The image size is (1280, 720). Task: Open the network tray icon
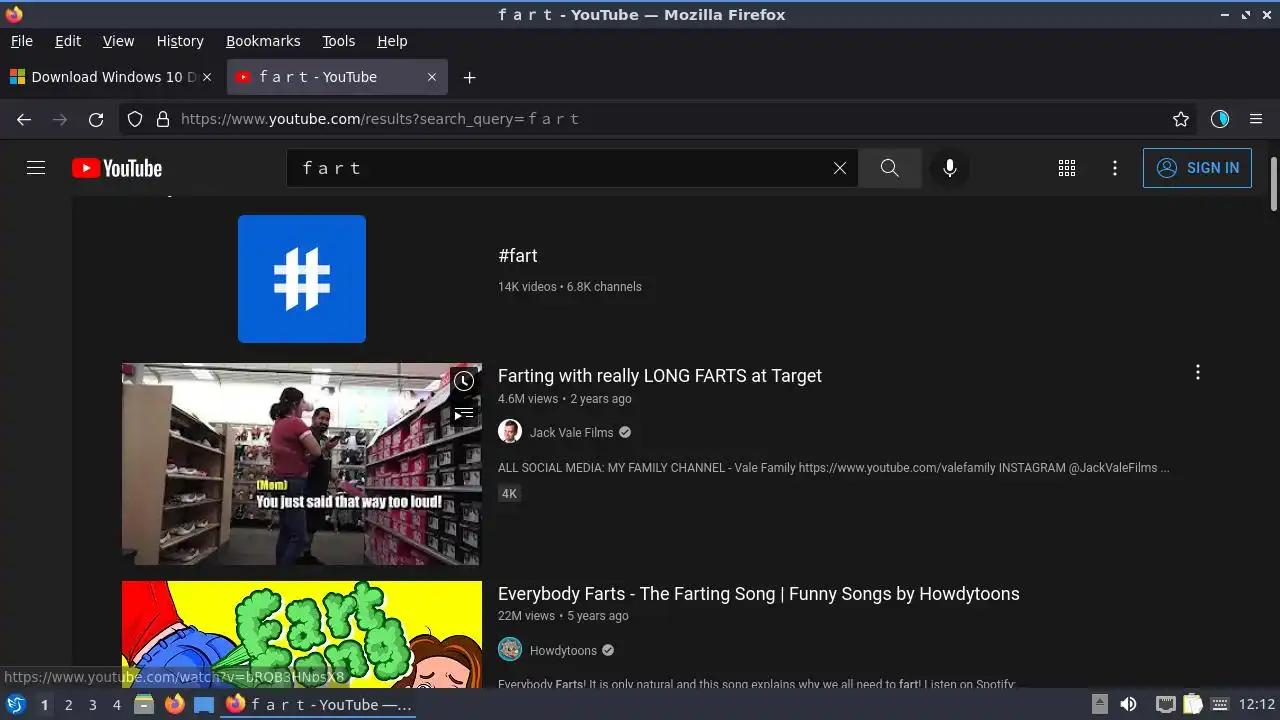pos(1165,704)
